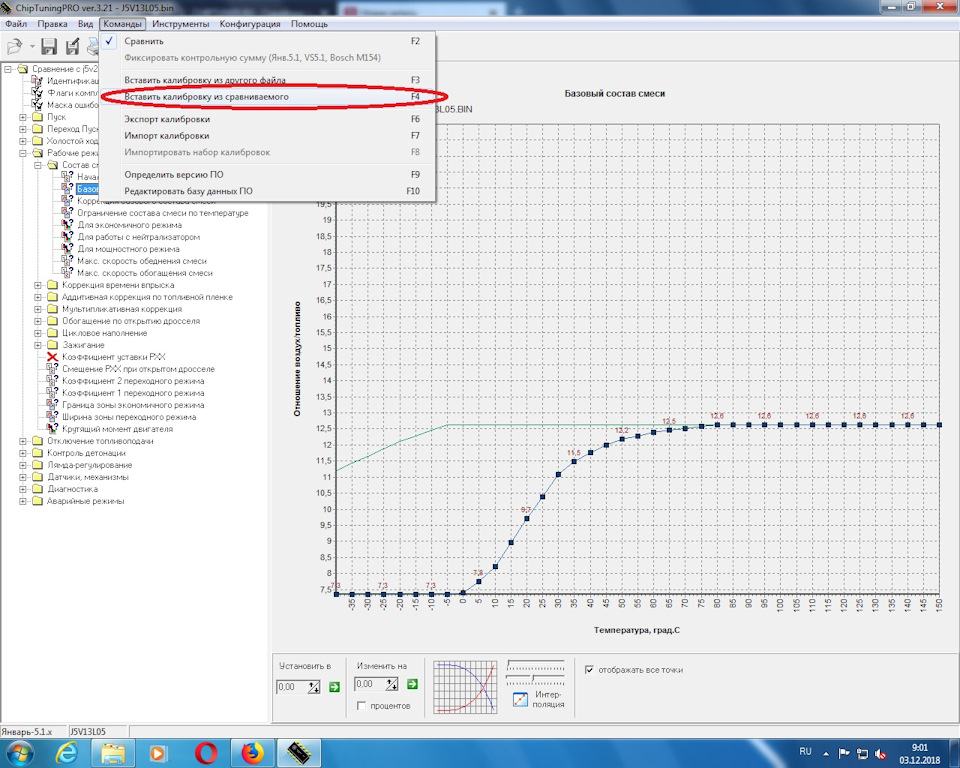Click the upper slider above Интерполяция

pyautogui.click(x=536, y=666)
